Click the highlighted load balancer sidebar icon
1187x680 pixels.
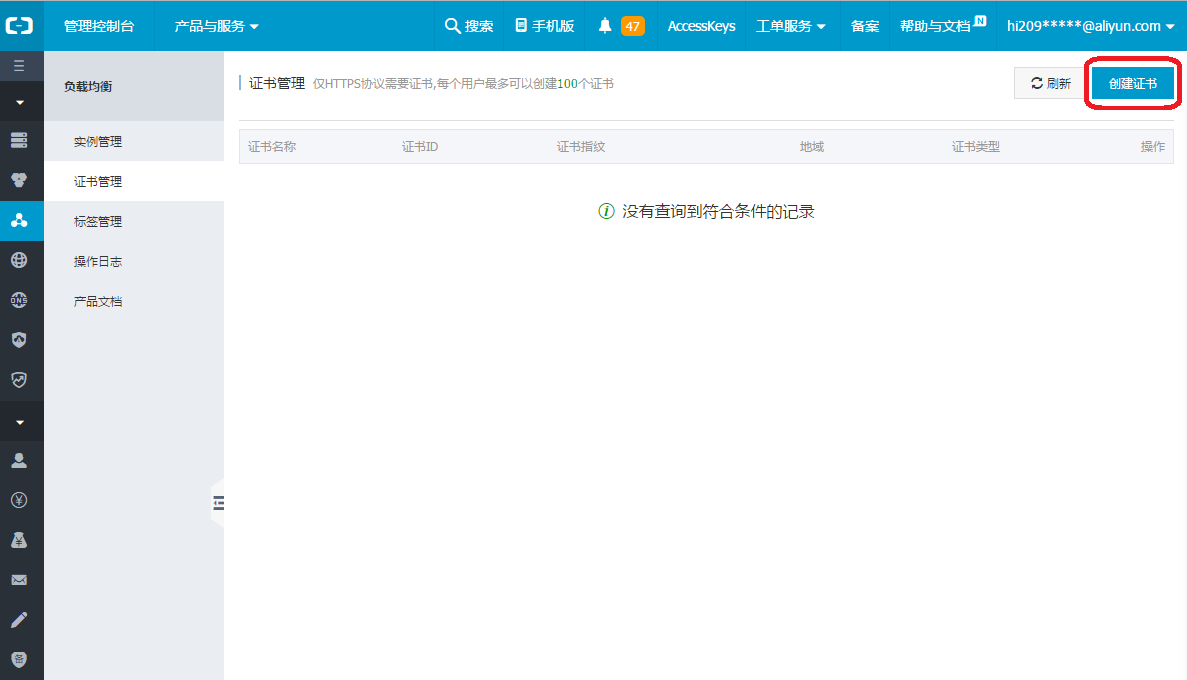click(21, 221)
